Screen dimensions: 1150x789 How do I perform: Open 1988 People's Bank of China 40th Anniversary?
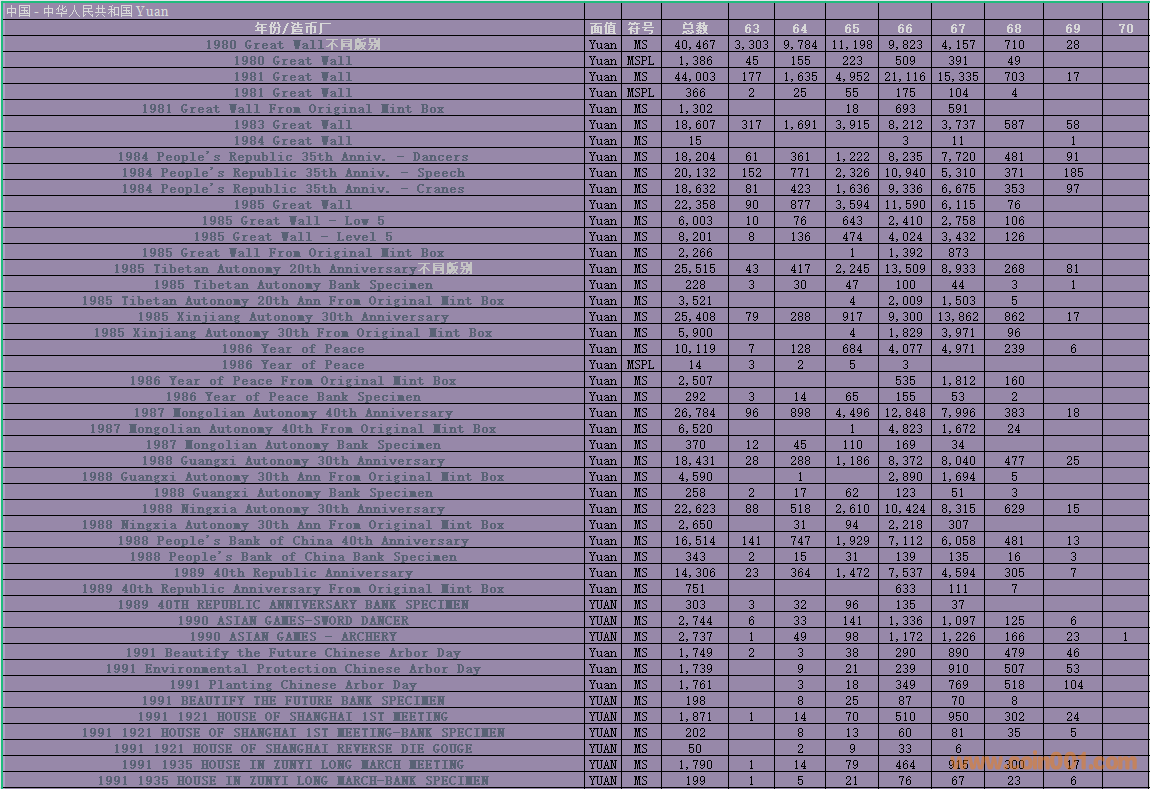pos(293,541)
